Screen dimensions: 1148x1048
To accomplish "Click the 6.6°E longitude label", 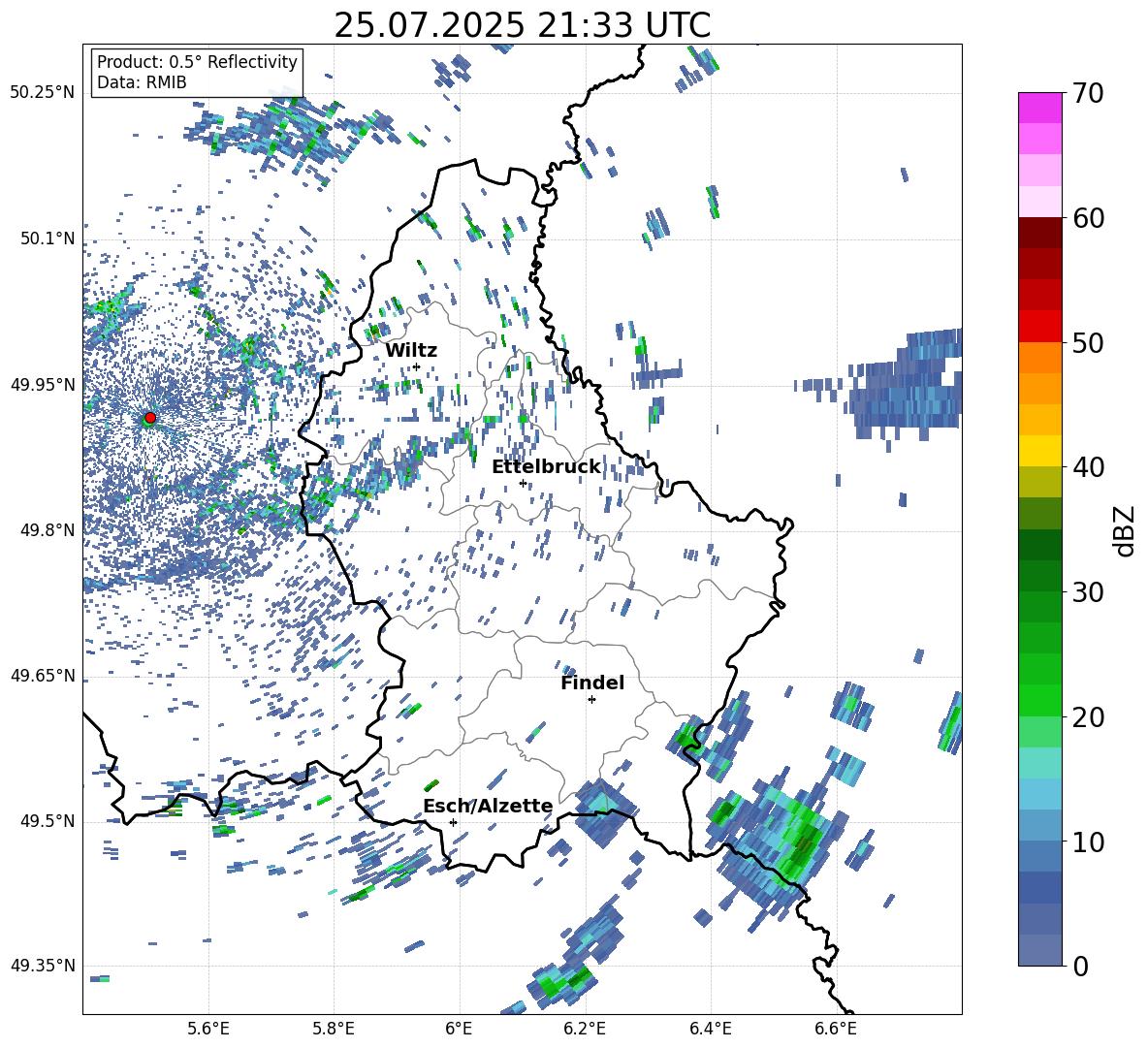I will (836, 1029).
